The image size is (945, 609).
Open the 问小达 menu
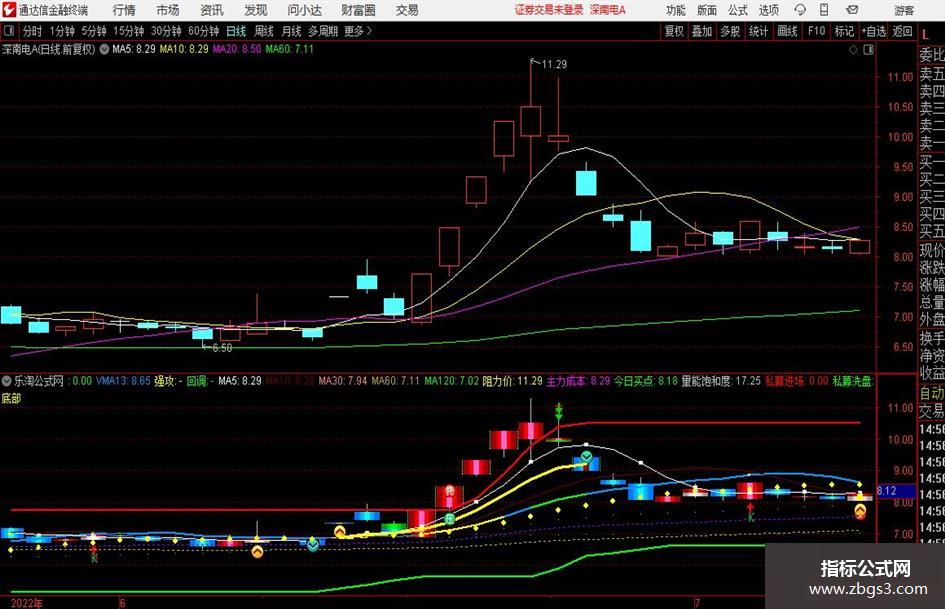[304, 10]
